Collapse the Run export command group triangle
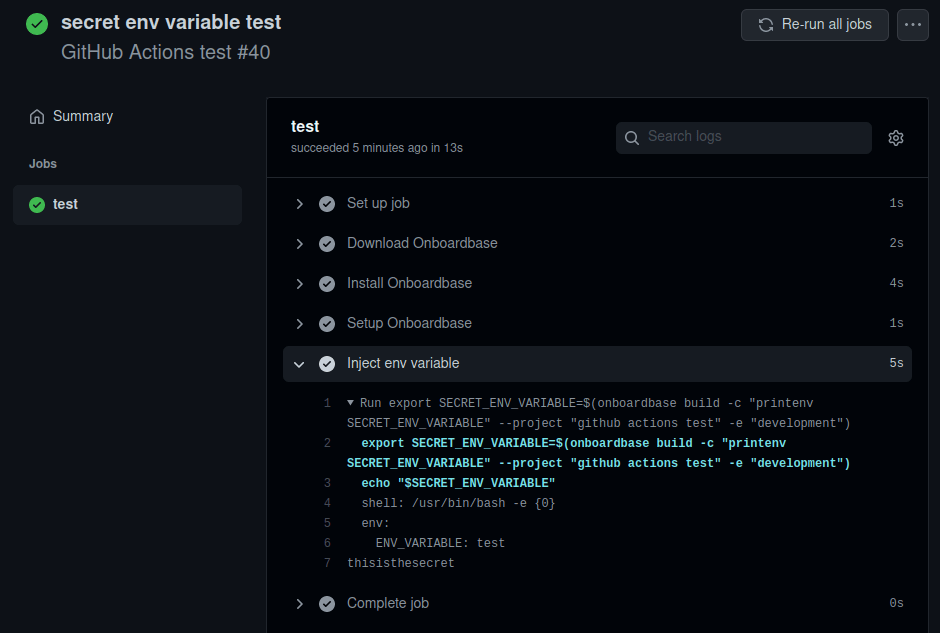940x633 pixels. coord(351,403)
